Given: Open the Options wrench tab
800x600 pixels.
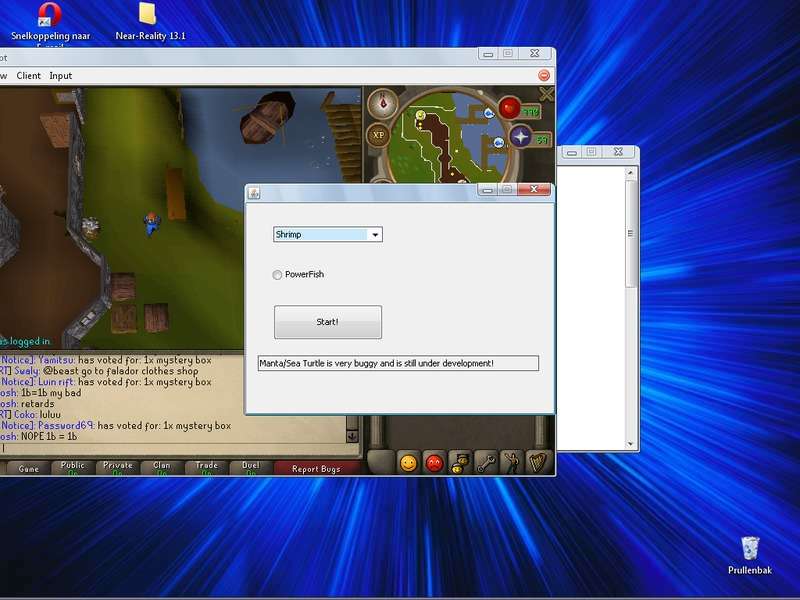Looking at the screenshot, I should coord(485,463).
